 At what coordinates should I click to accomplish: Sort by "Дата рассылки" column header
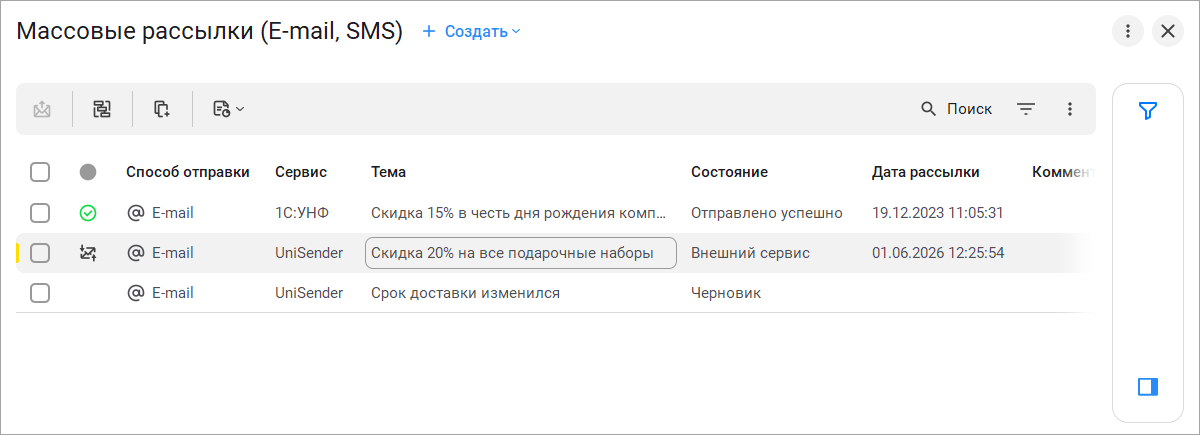coord(925,172)
